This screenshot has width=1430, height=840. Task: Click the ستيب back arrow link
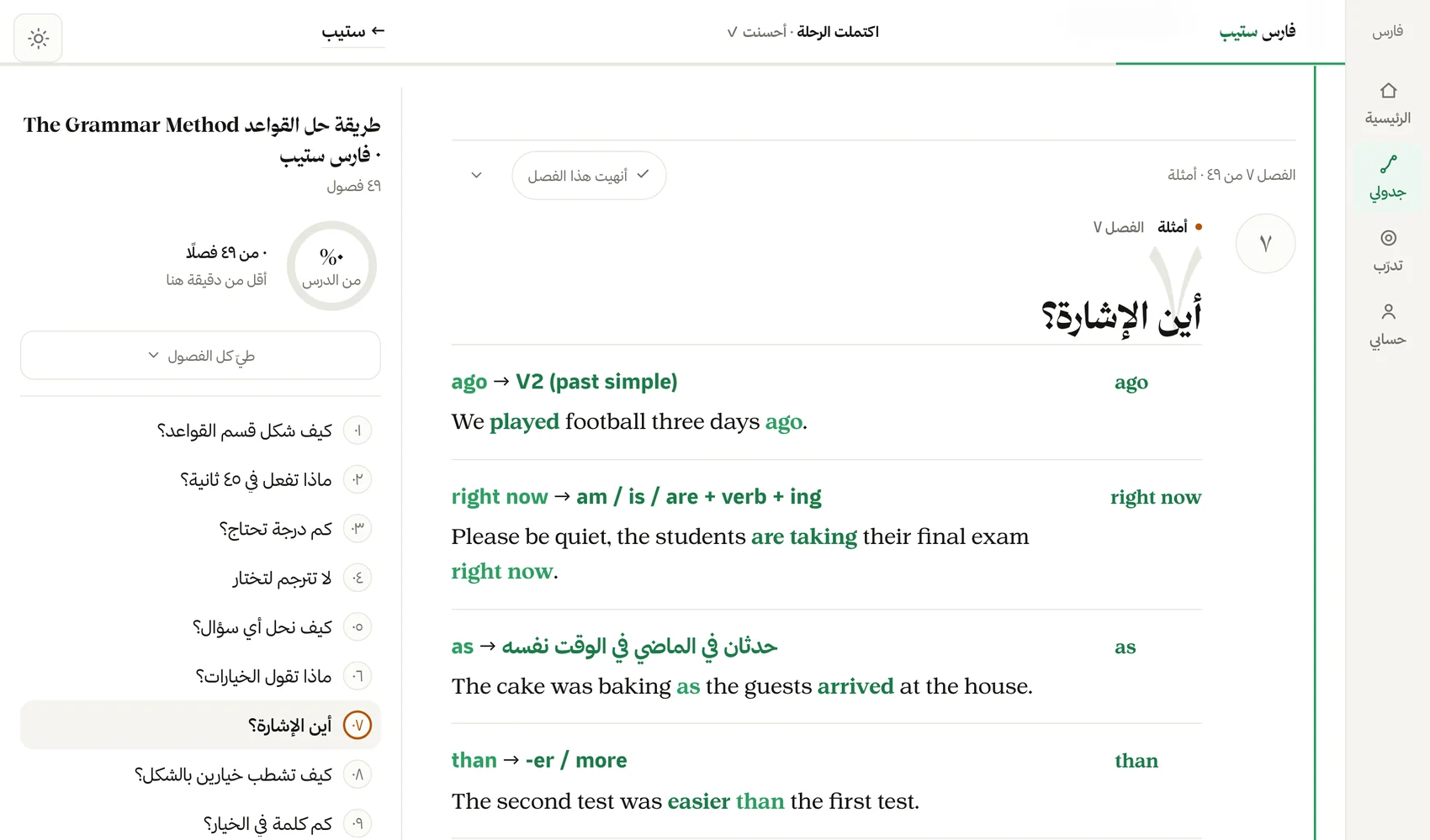[x=353, y=32]
